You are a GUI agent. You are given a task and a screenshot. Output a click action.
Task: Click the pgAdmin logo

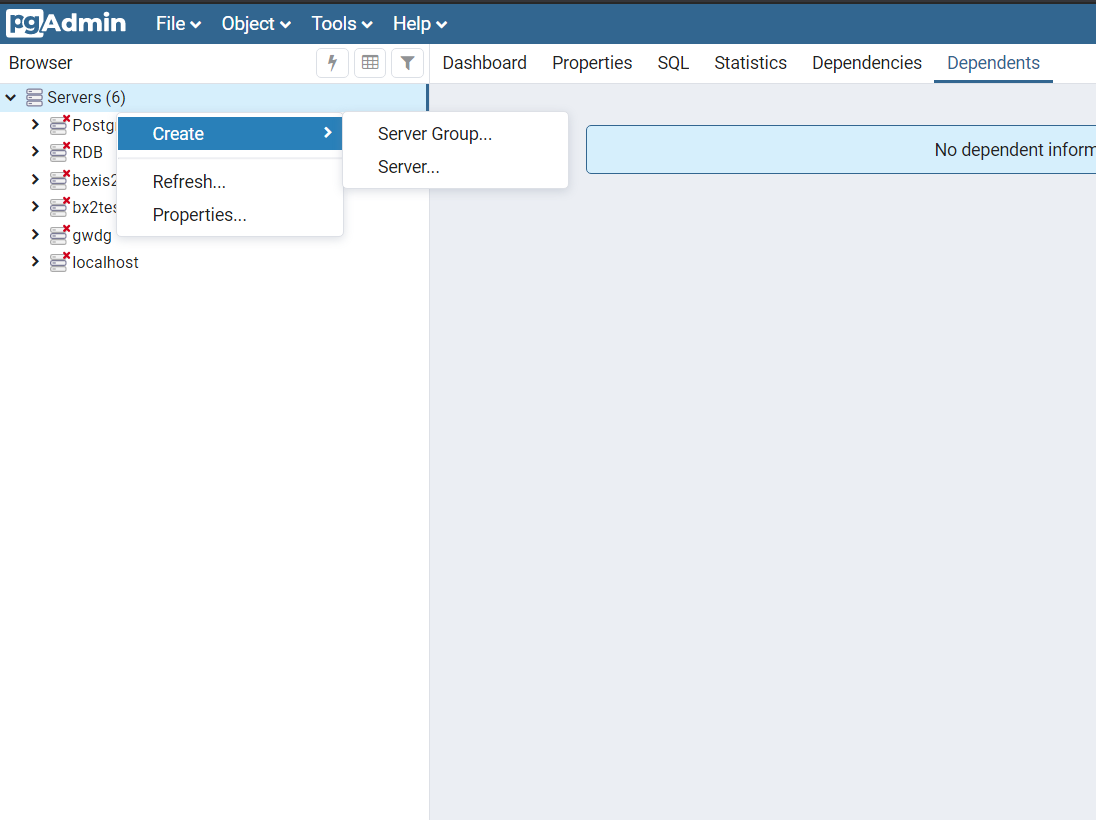(66, 23)
